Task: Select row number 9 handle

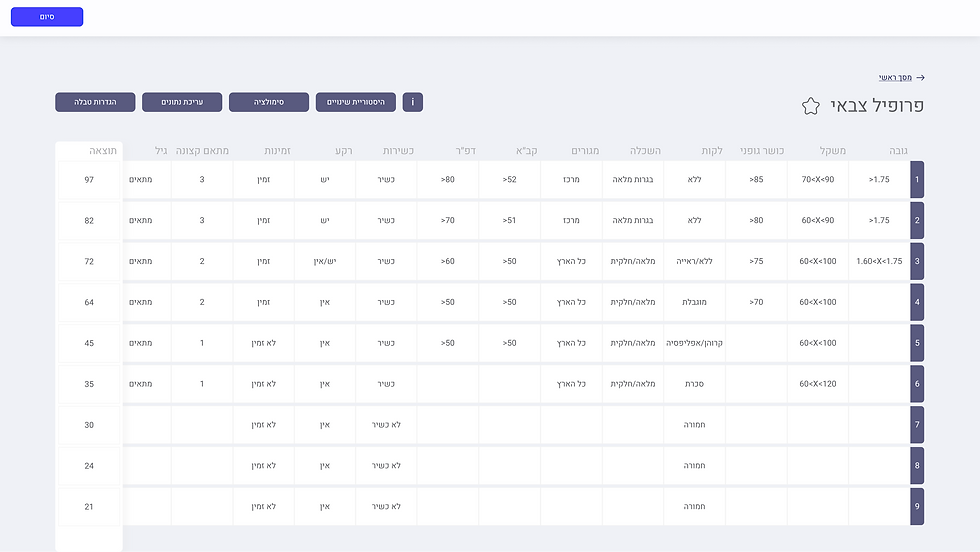Action: click(x=917, y=506)
